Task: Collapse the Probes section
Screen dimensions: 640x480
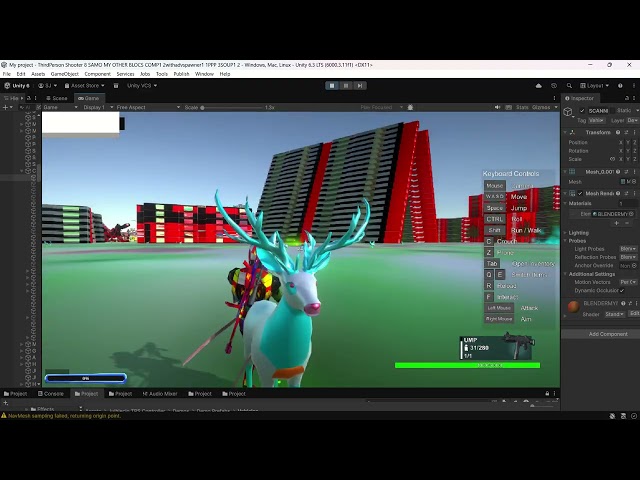Action: tap(565, 241)
